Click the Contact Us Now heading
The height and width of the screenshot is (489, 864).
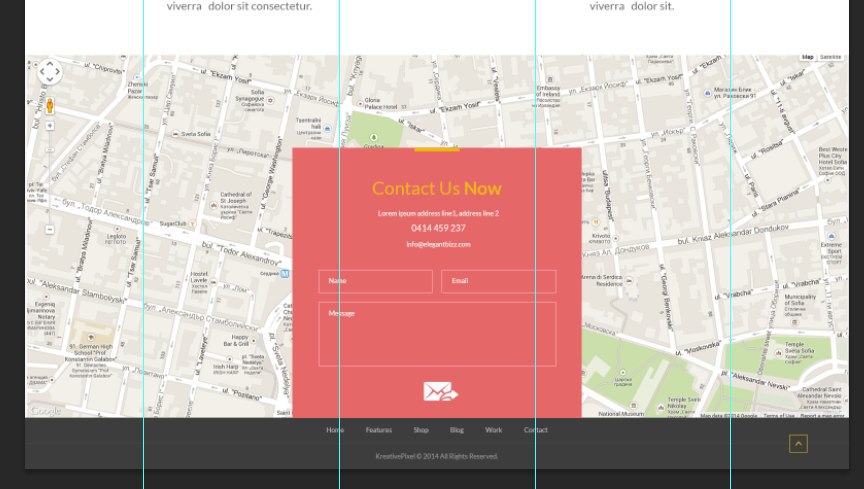pos(437,189)
